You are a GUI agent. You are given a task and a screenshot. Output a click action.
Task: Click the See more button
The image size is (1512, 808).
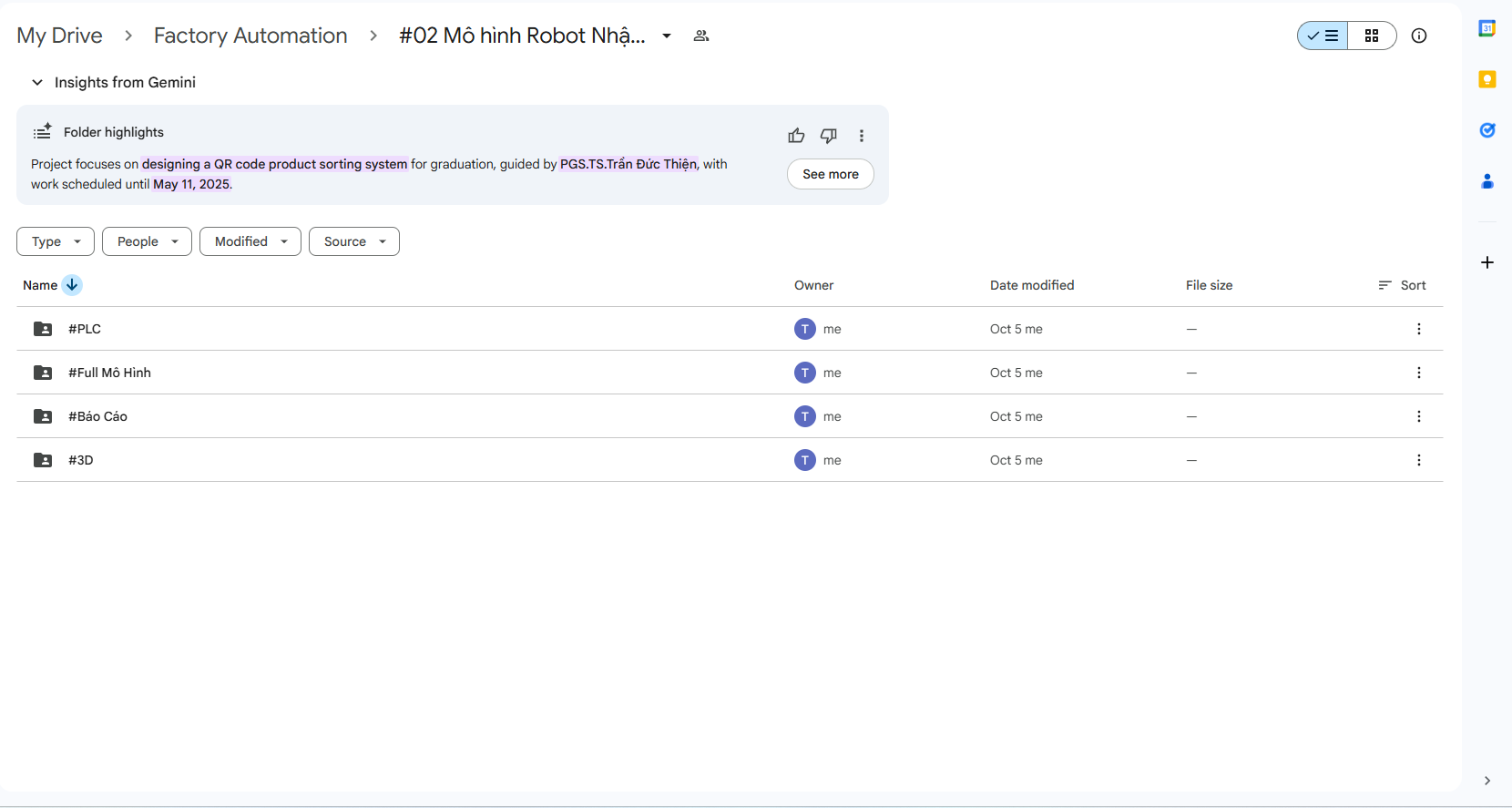[x=830, y=174]
